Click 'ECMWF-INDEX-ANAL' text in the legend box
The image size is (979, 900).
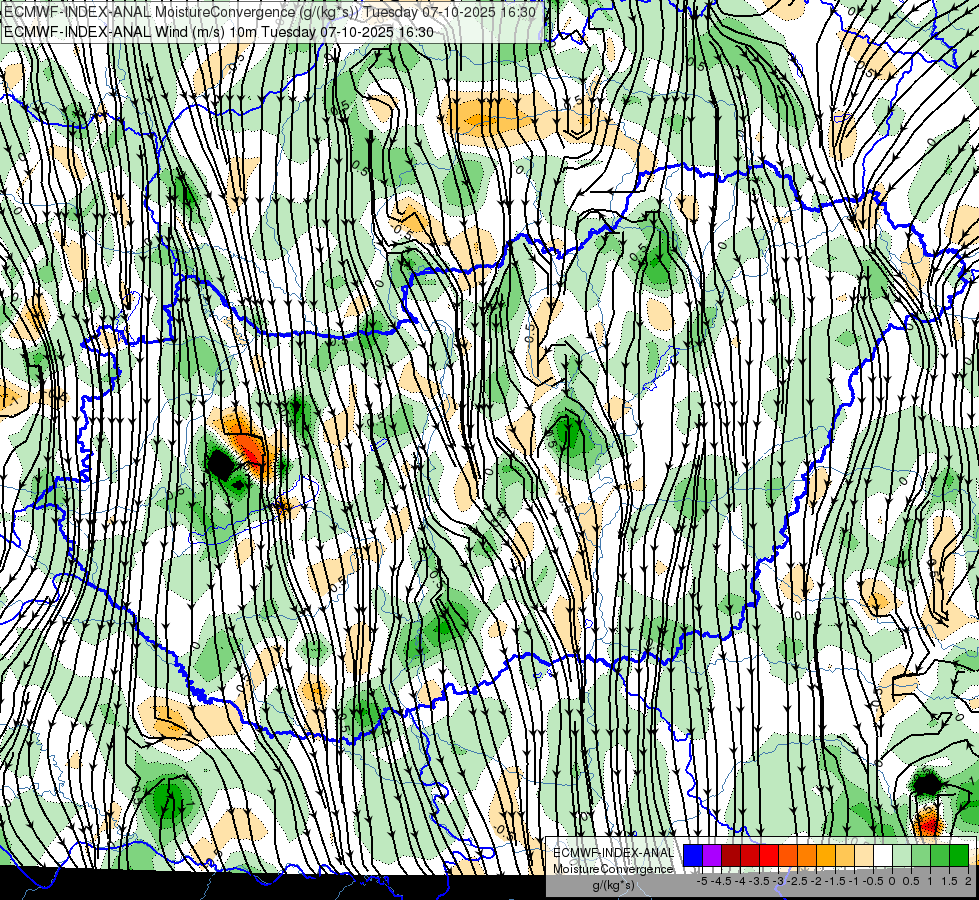coord(613,853)
